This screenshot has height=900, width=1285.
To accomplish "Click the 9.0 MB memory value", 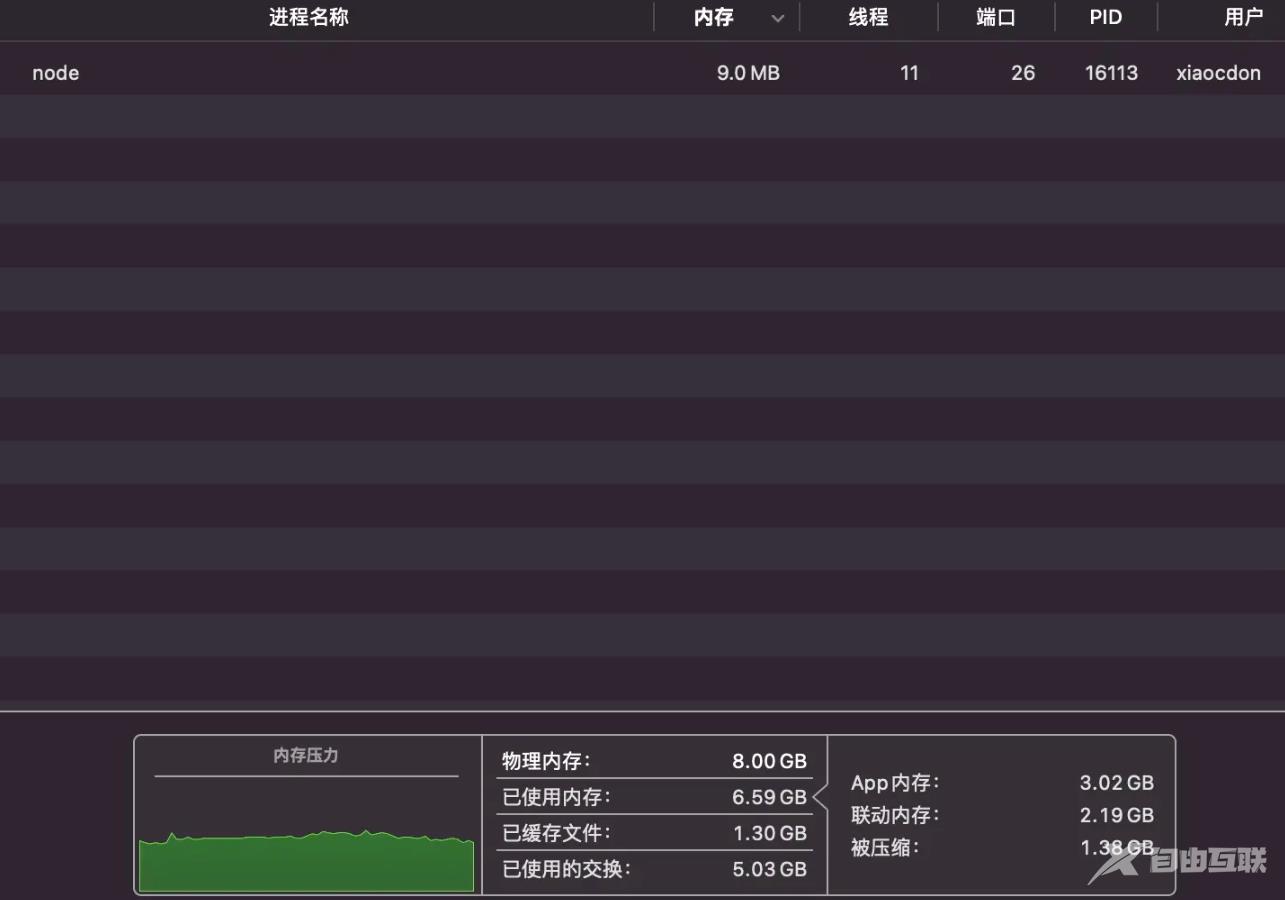I will click(748, 73).
